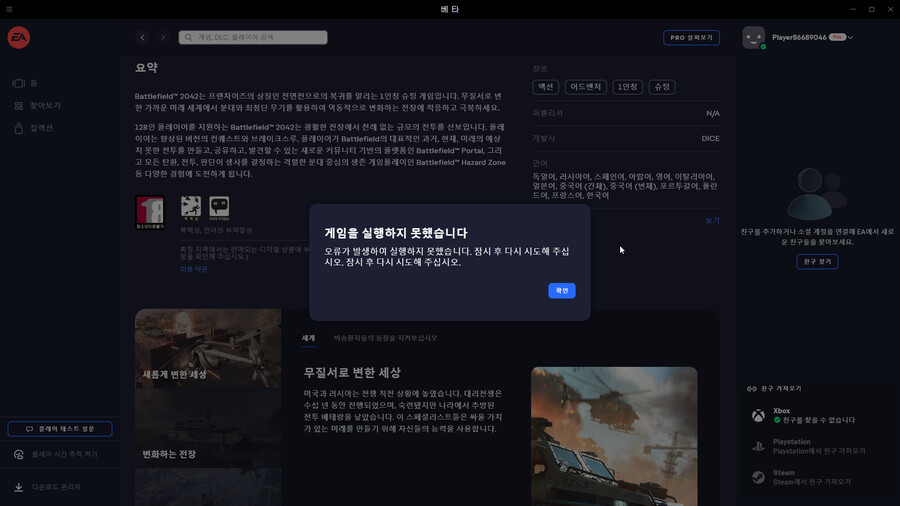Click the 친구 찾기 (Find friends) button
Screen dimensions: 900x506
(817, 261)
